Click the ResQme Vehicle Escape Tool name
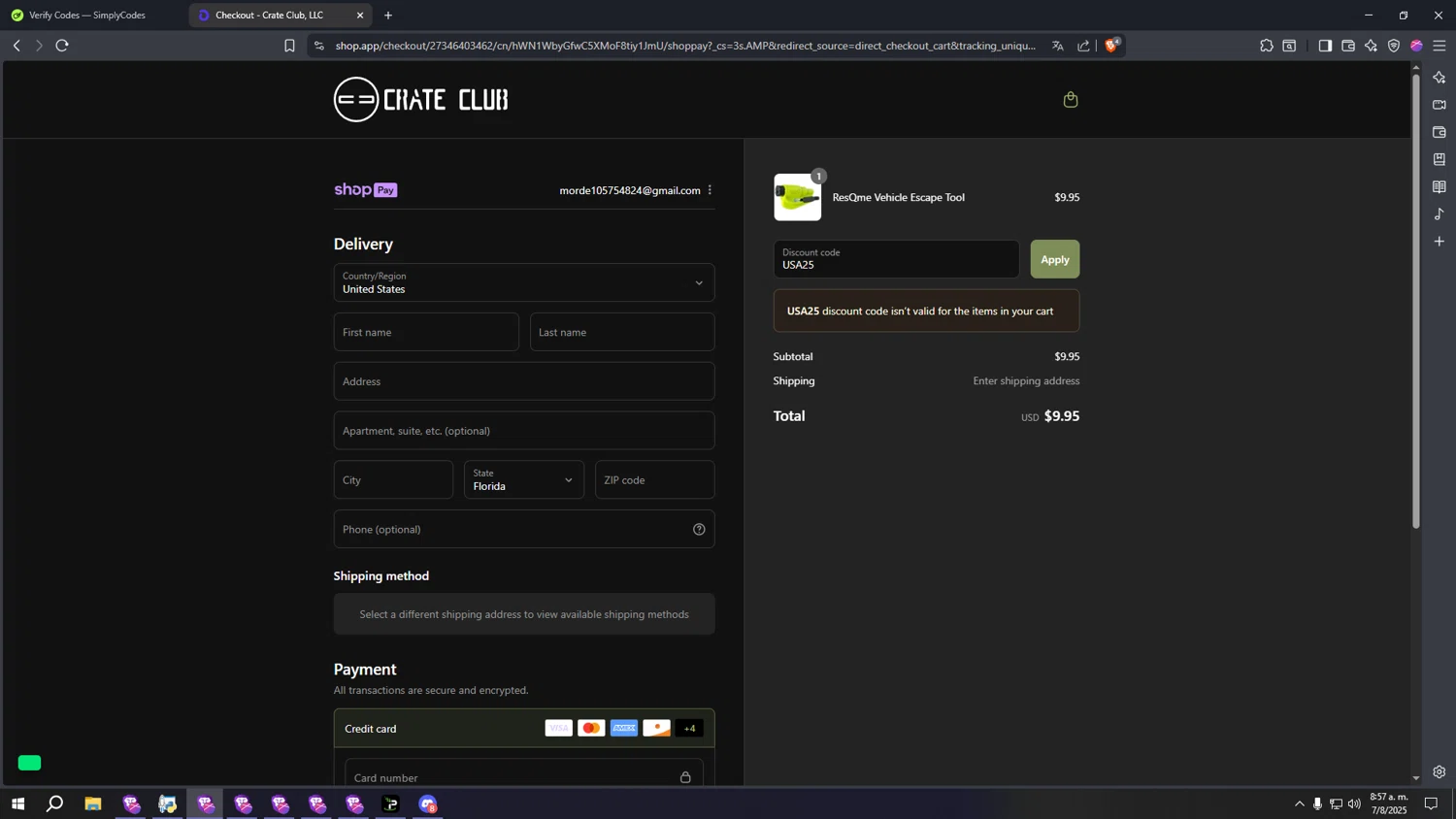The height and width of the screenshot is (819, 1456). (x=899, y=197)
